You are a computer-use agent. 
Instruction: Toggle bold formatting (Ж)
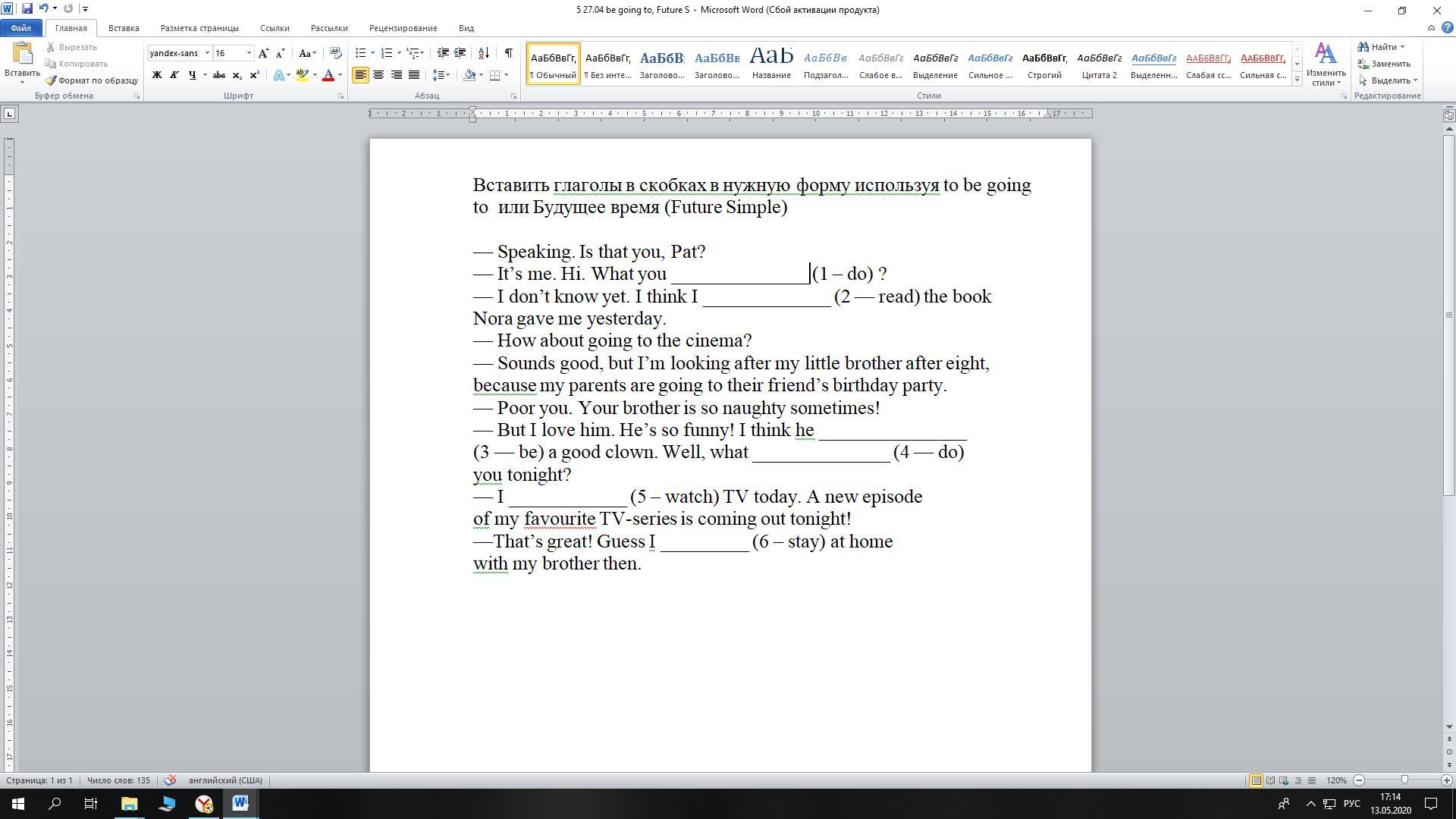(156, 75)
